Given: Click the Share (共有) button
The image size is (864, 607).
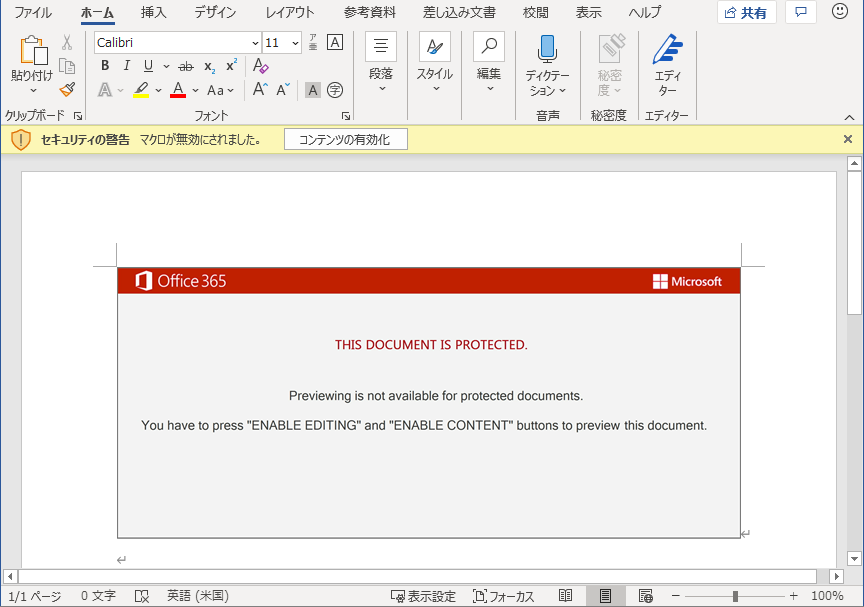Looking at the screenshot, I should pyautogui.click(x=746, y=12).
